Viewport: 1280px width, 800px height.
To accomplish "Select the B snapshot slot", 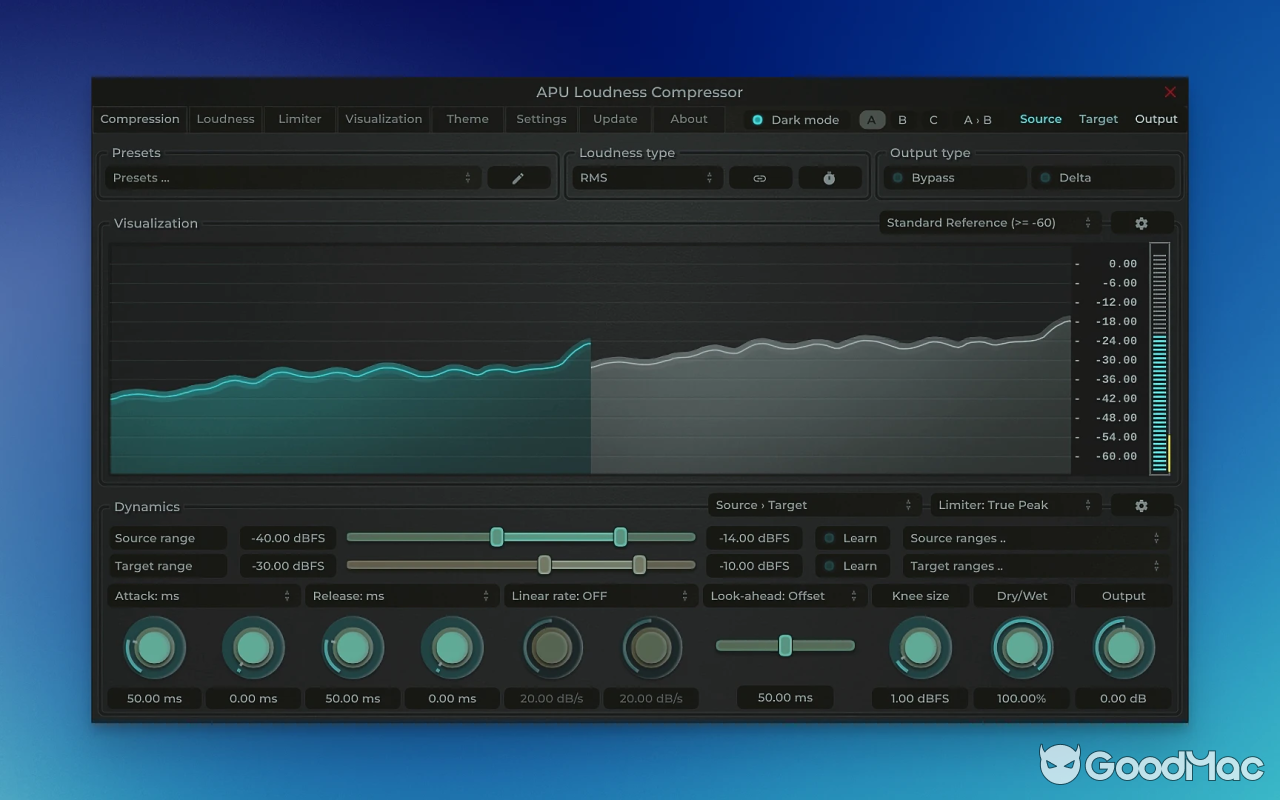I will (x=902, y=119).
